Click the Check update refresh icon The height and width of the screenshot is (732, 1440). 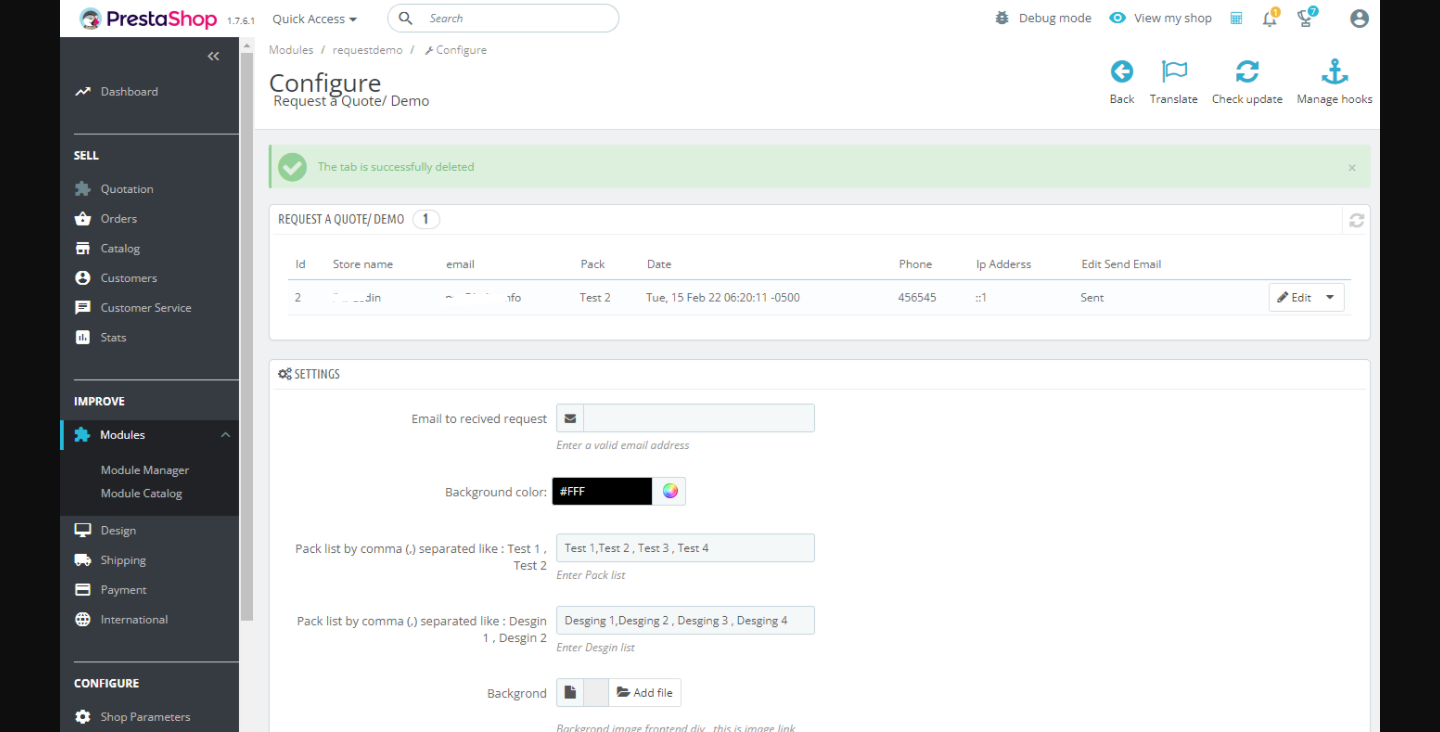click(x=1247, y=71)
